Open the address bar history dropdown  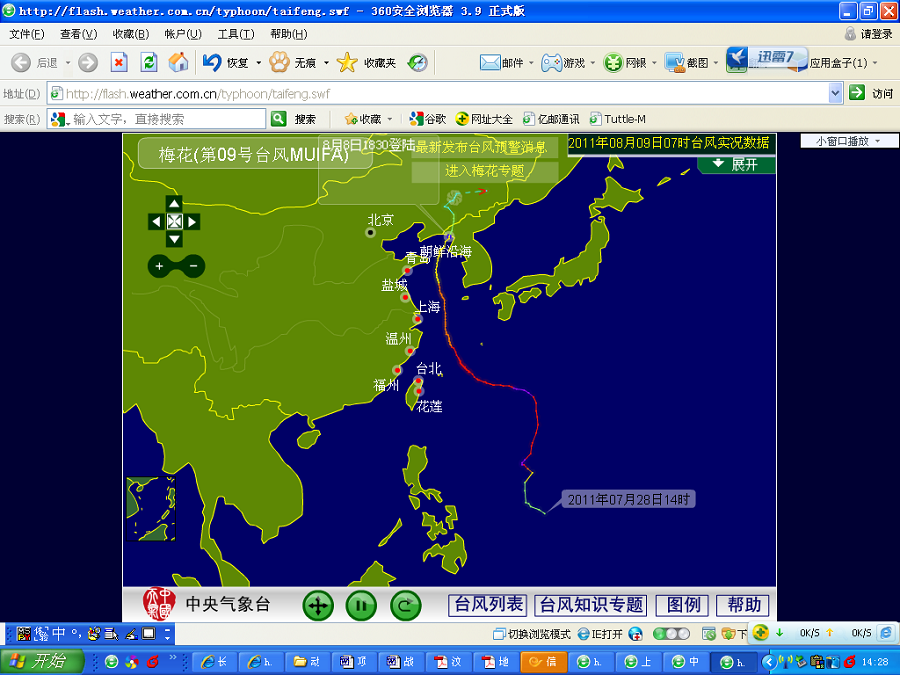click(836, 92)
